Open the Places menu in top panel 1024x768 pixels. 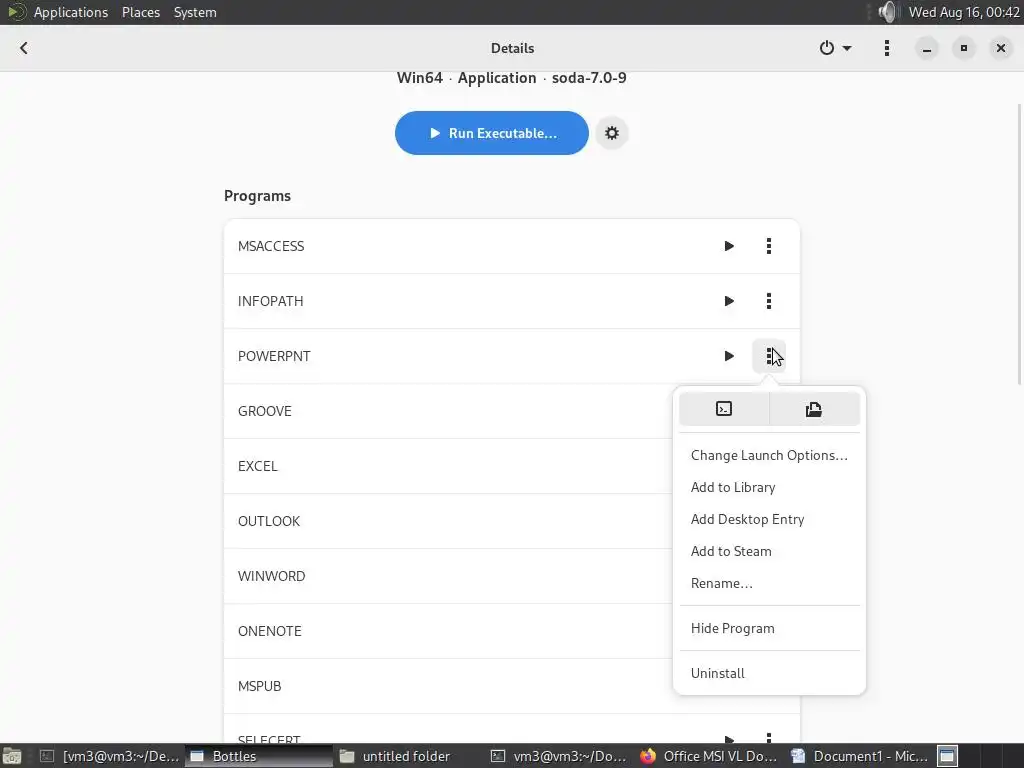141,12
